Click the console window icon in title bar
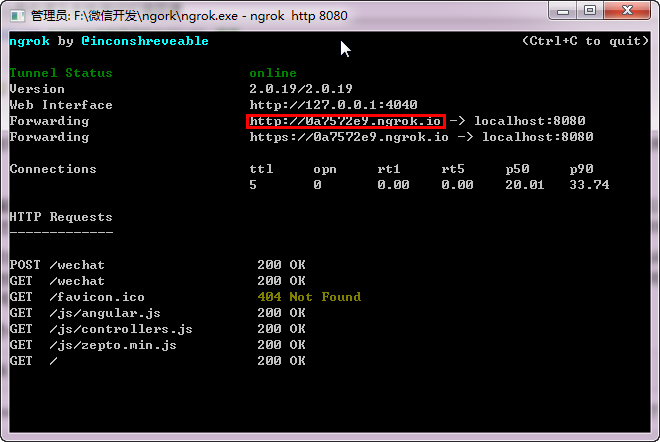Image resolution: width=660 pixels, height=442 pixels. point(17,16)
